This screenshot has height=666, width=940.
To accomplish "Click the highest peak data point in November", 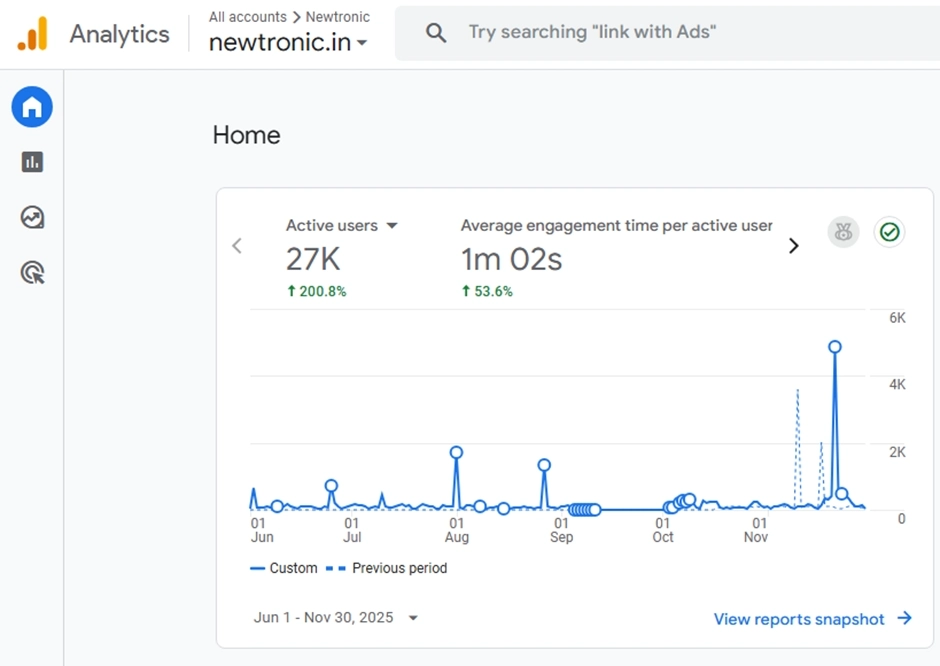I will [x=834, y=346].
